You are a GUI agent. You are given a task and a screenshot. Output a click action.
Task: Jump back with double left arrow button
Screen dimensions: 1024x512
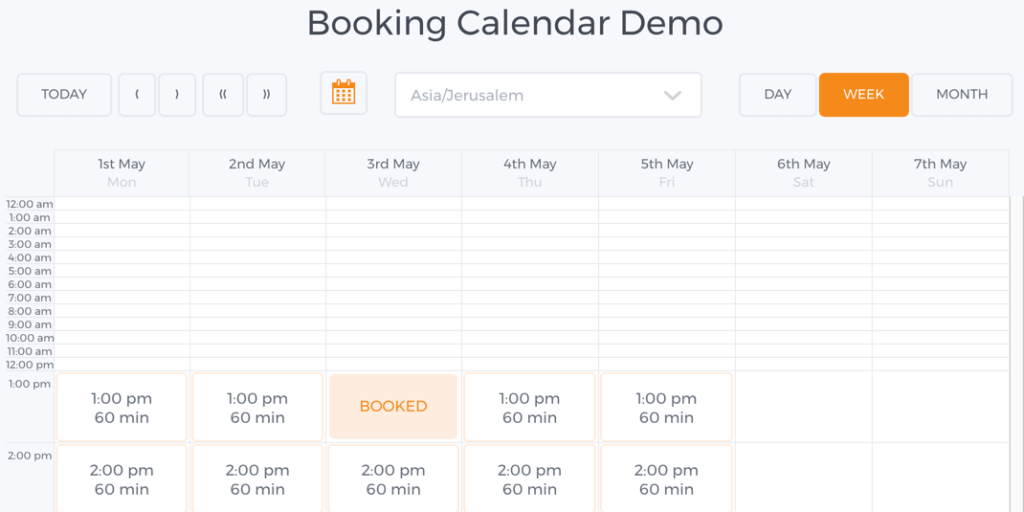pos(223,95)
